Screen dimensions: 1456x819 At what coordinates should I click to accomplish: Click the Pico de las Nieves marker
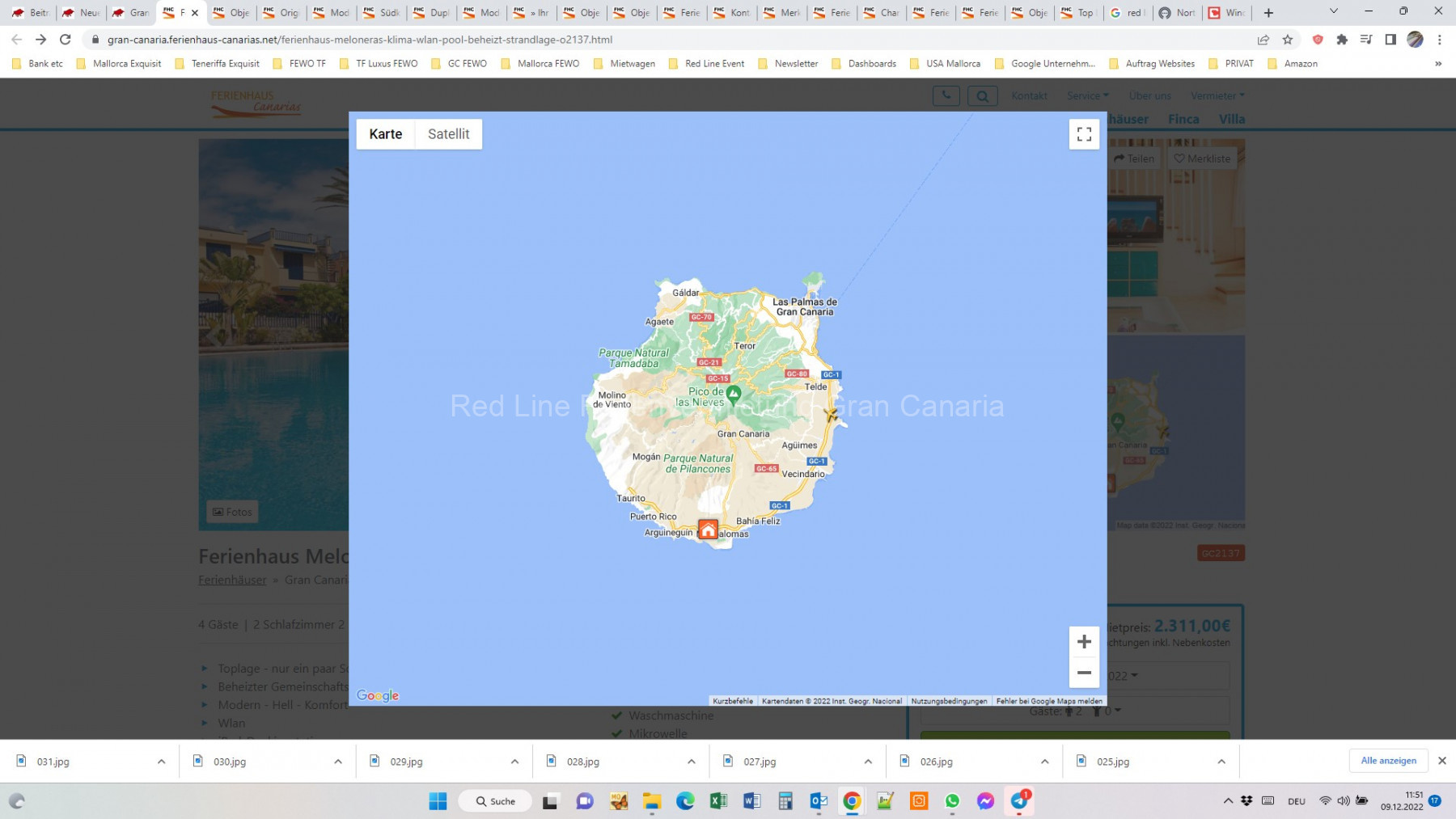point(734,395)
